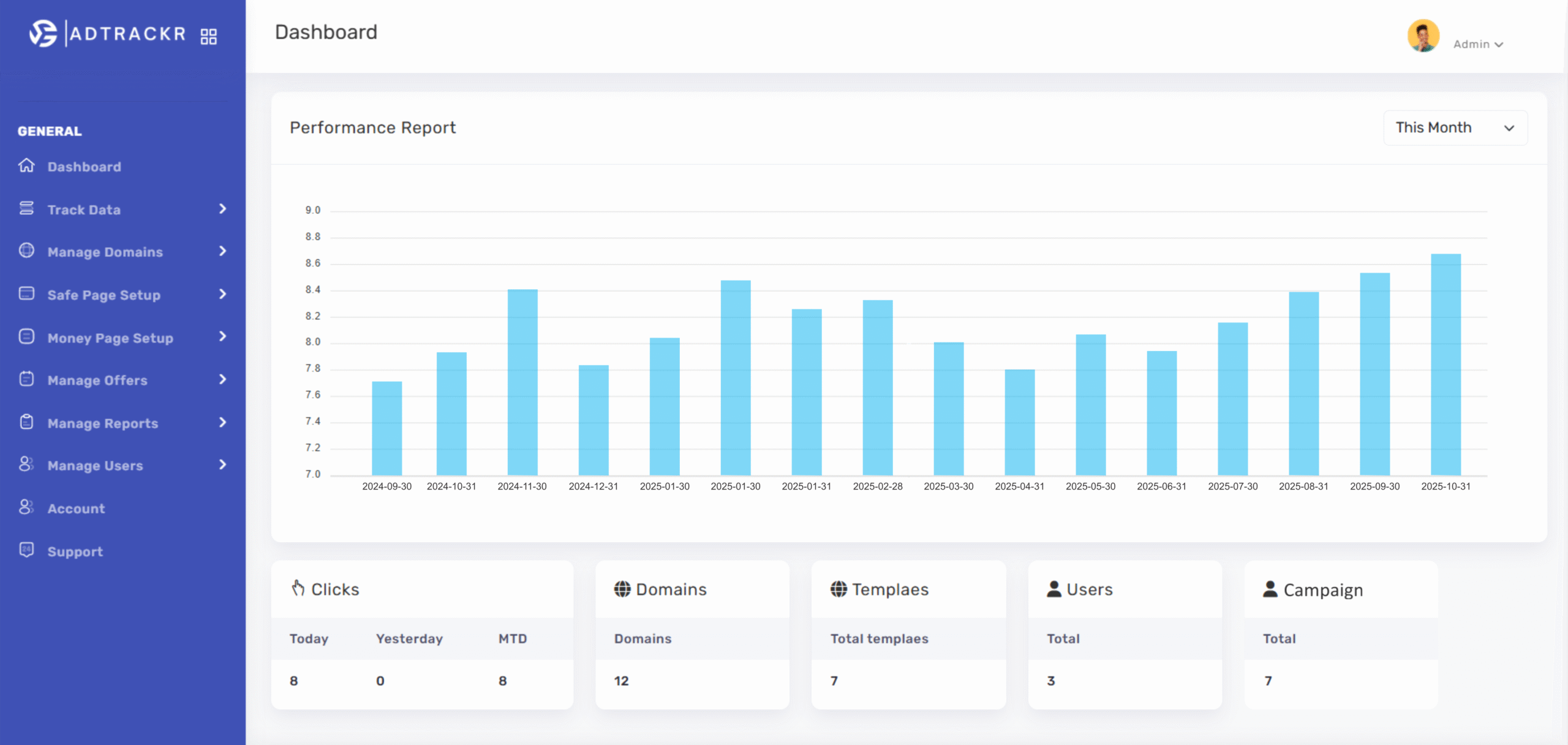Click the Safe Page Setup icon
1568x745 pixels.
[26, 293]
